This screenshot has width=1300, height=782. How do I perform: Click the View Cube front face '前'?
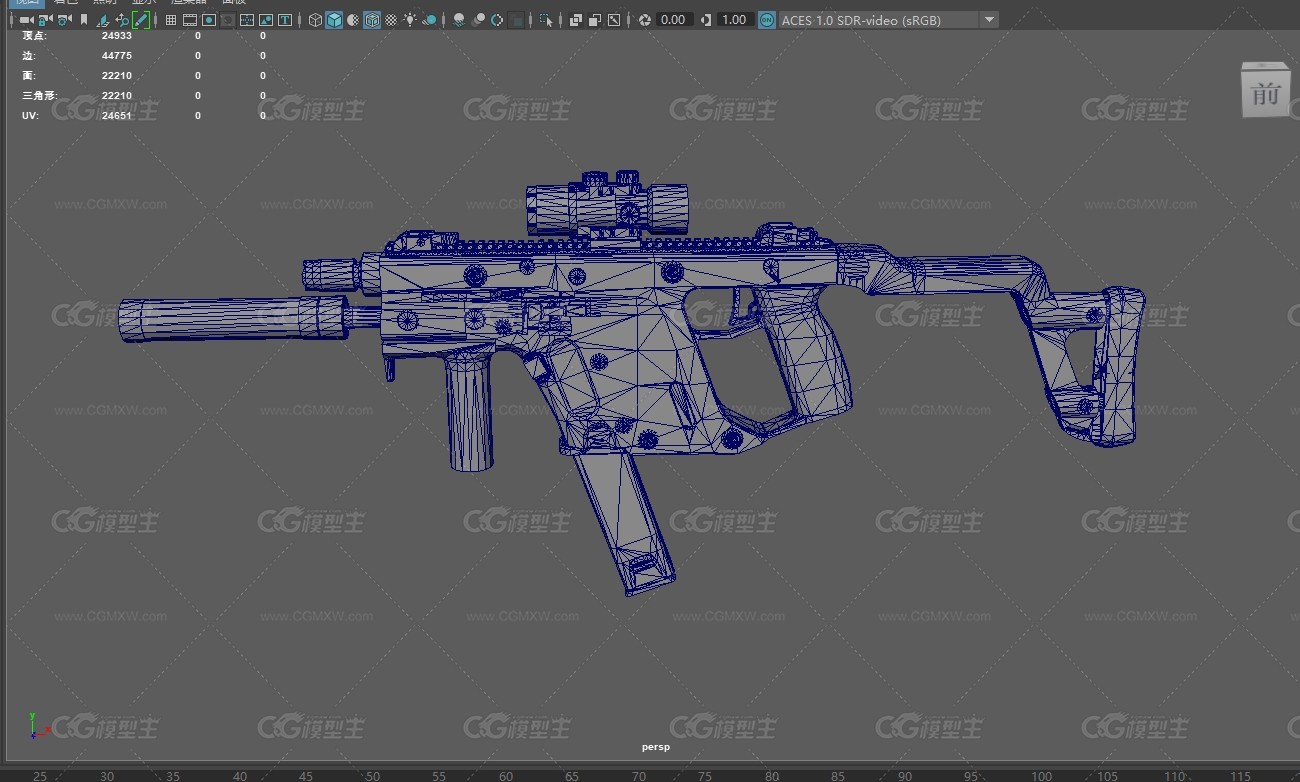pos(1266,92)
